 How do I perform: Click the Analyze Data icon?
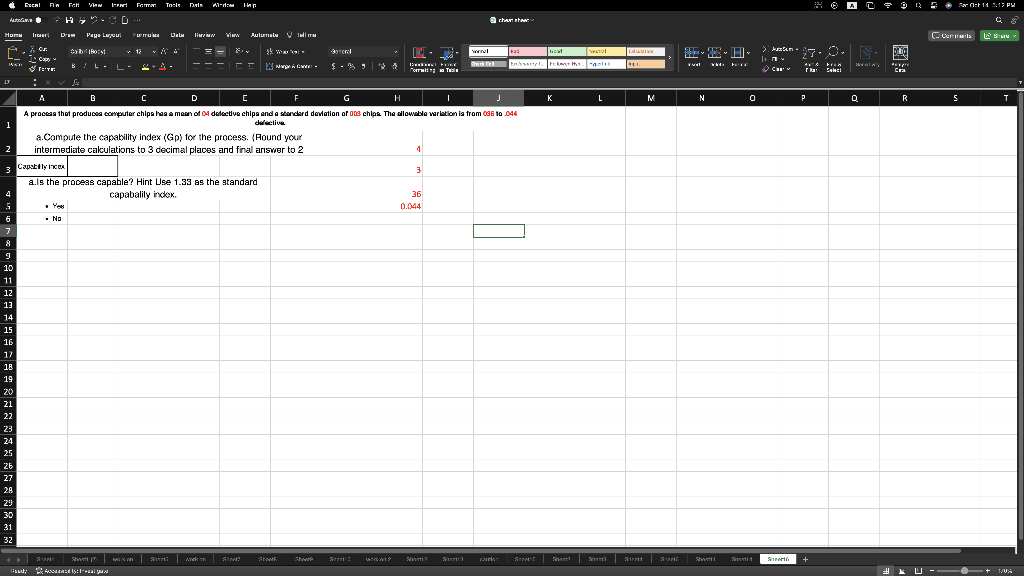[900, 52]
